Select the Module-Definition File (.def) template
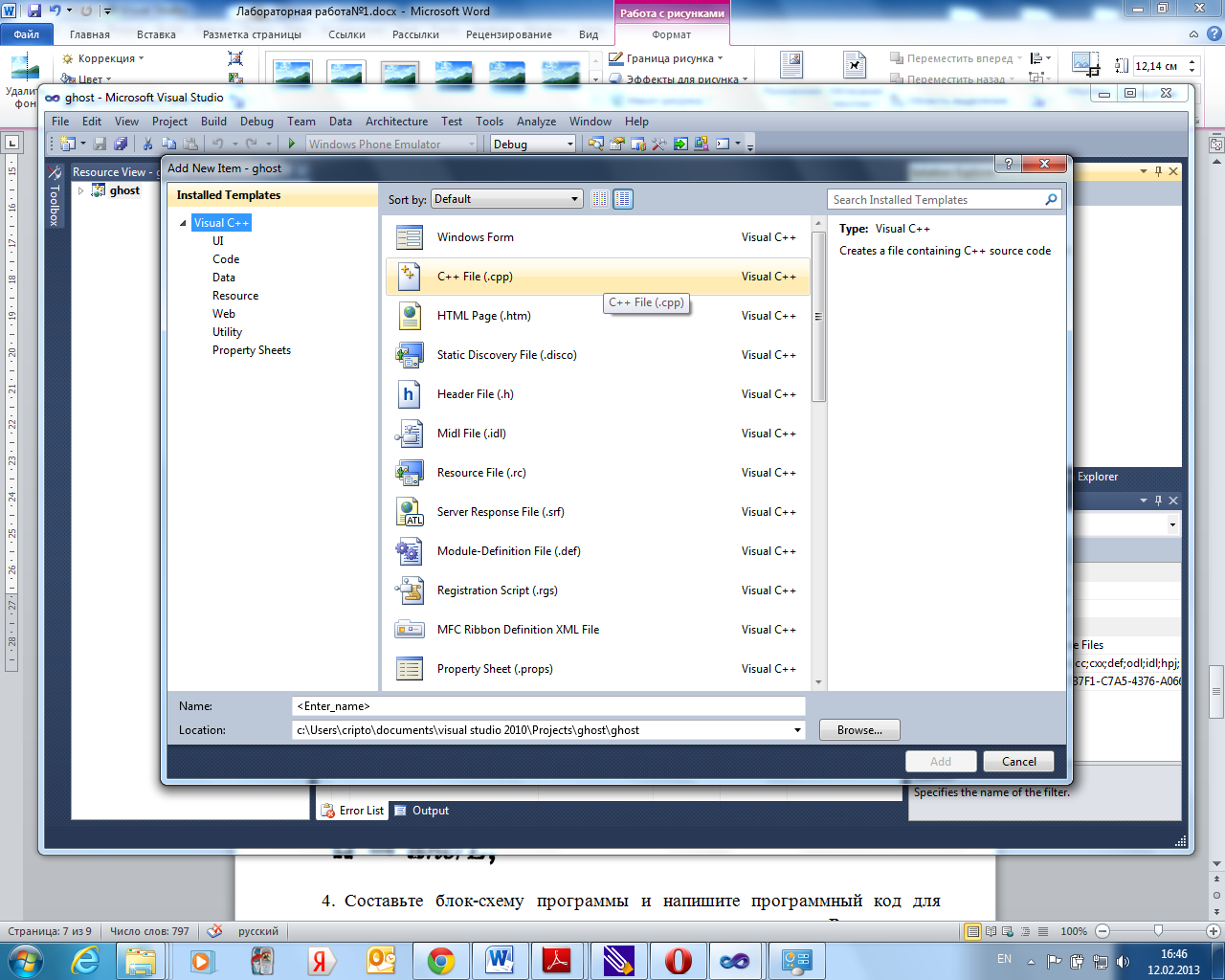The height and width of the screenshot is (980, 1225). tap(597, 551)
